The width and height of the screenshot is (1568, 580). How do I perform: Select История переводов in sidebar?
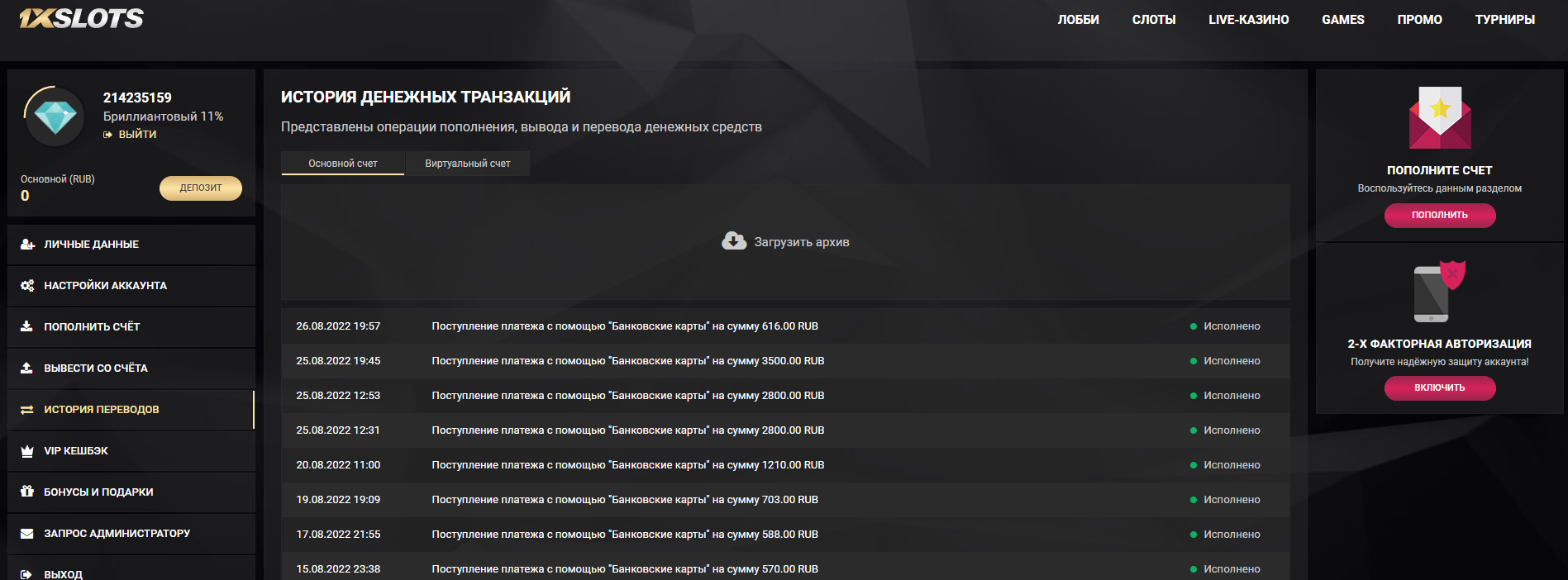[x=131, y=410]
